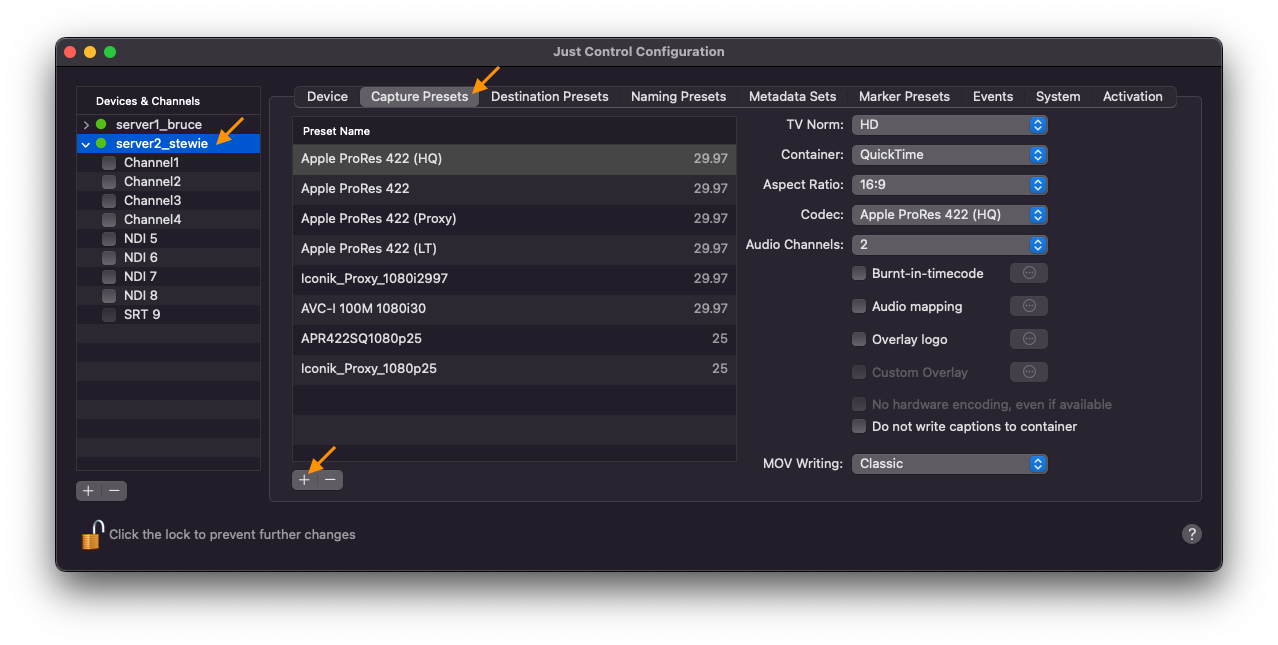The image size is (1278, 645).
Task: Tick the Channel1 checkbox
Action: click(x=109, y=163)
